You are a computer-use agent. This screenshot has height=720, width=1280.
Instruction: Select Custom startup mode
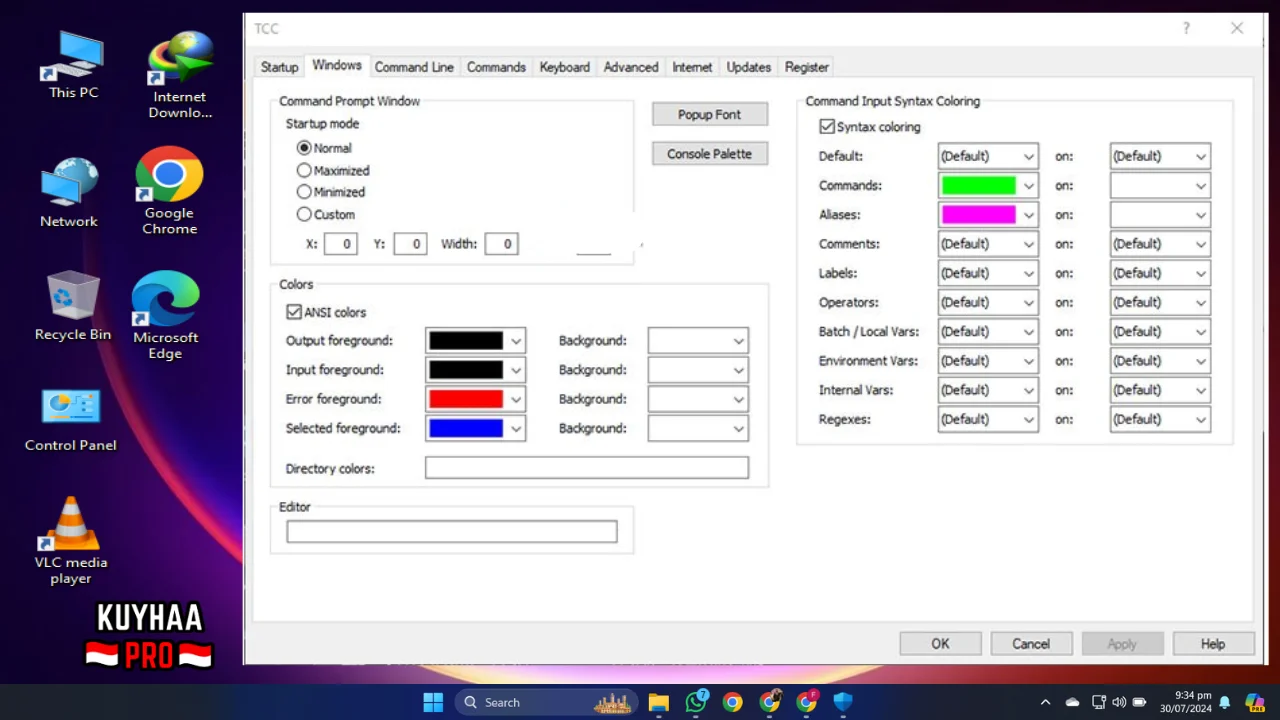304,214
